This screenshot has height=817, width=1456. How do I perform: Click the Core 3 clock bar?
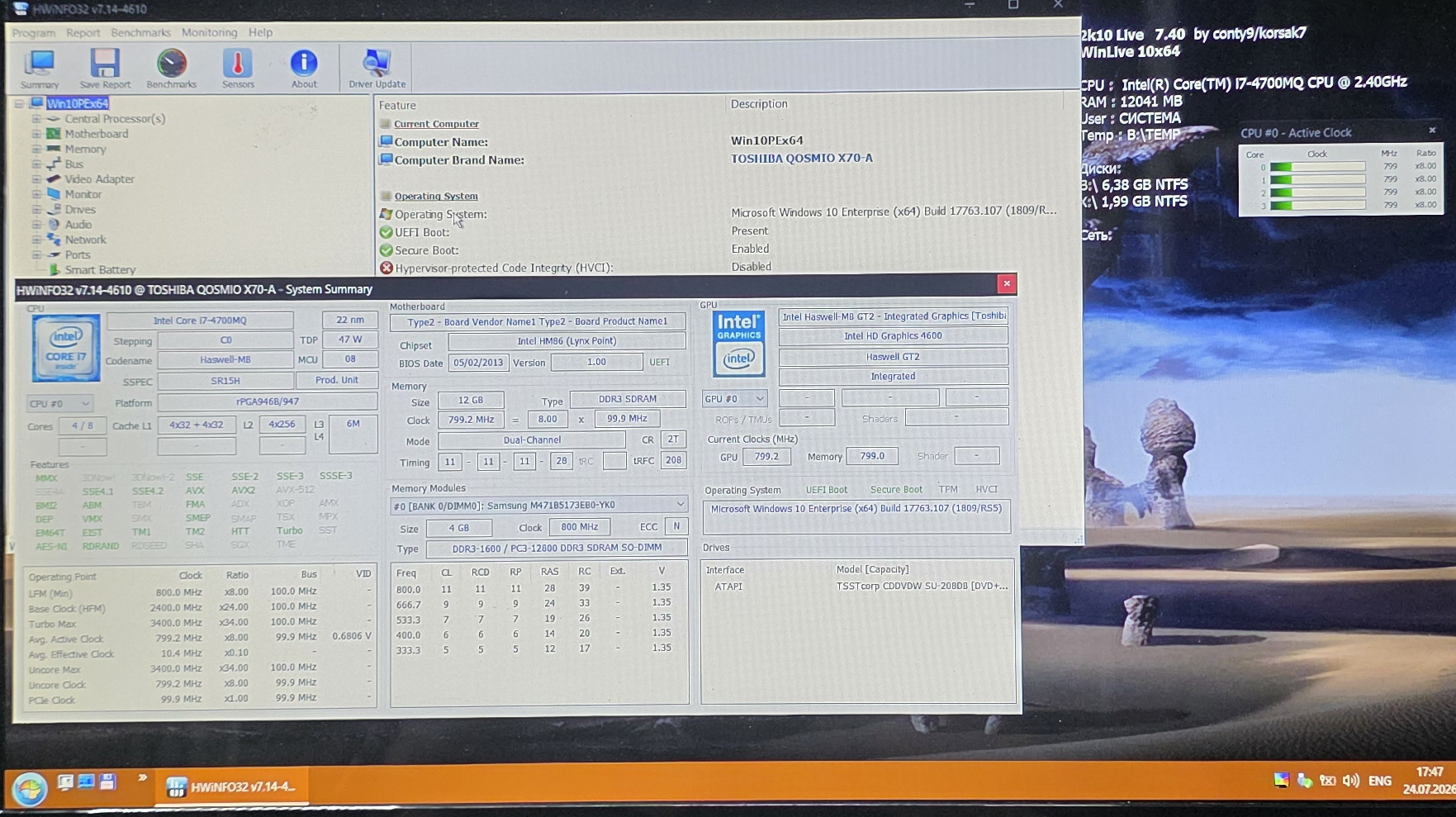[1317, 206]
